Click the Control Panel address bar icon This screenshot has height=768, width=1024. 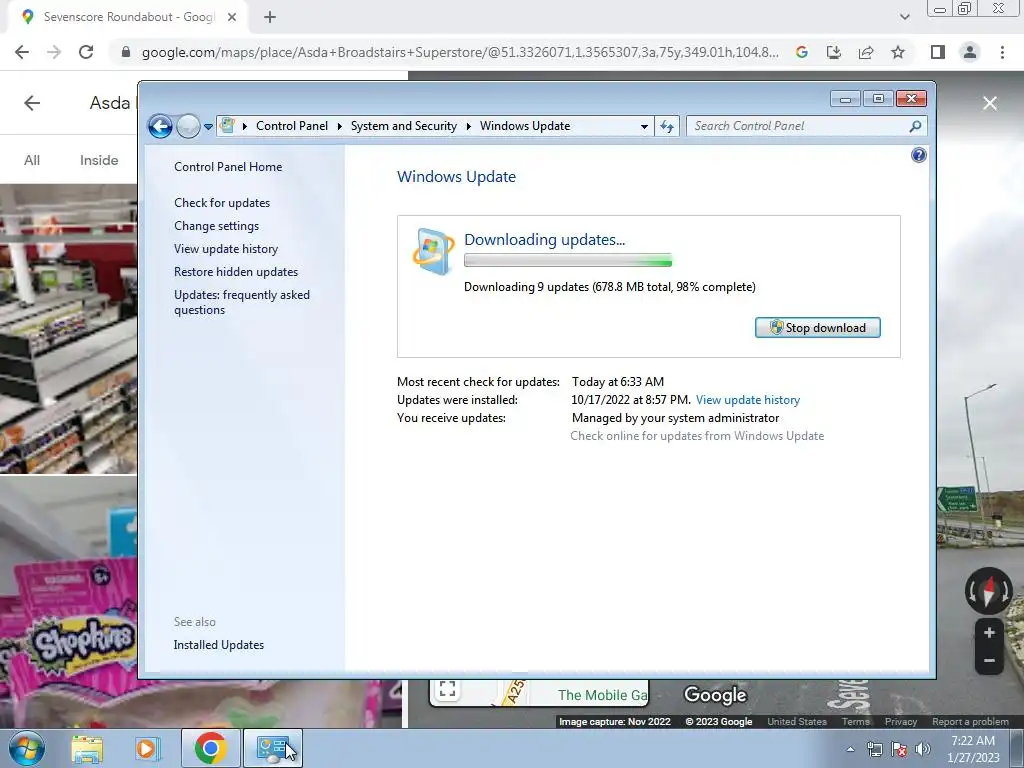227,125
